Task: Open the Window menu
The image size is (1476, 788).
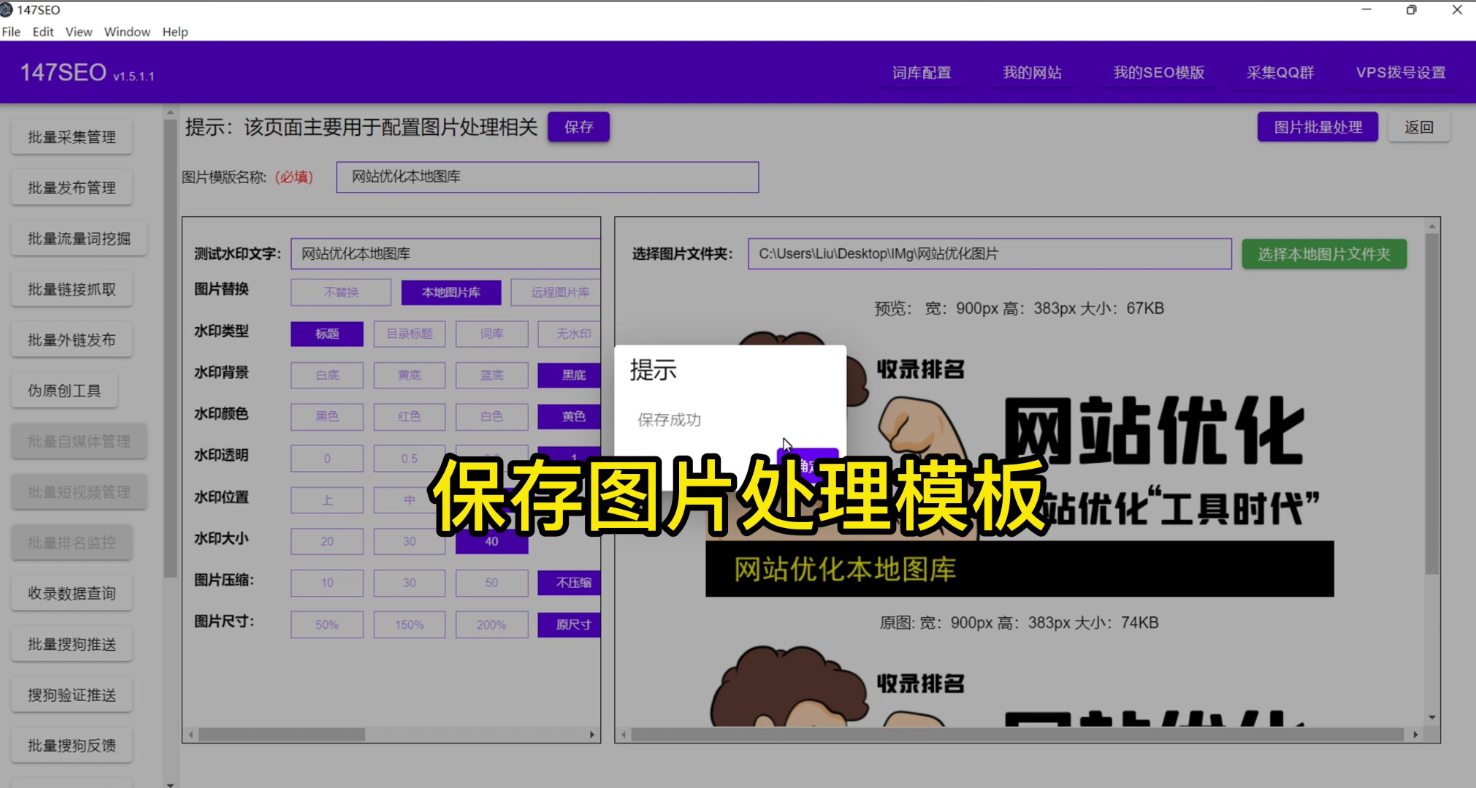Action: 127,32
